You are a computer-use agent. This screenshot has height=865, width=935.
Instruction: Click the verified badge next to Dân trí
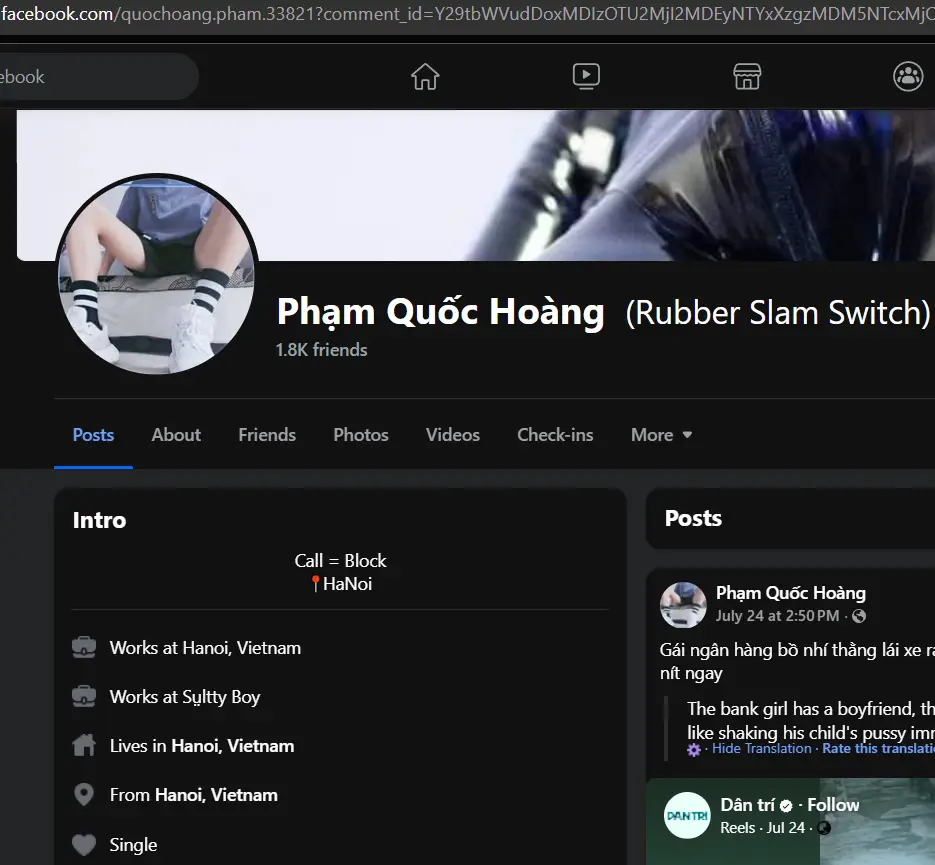[786, 806]
